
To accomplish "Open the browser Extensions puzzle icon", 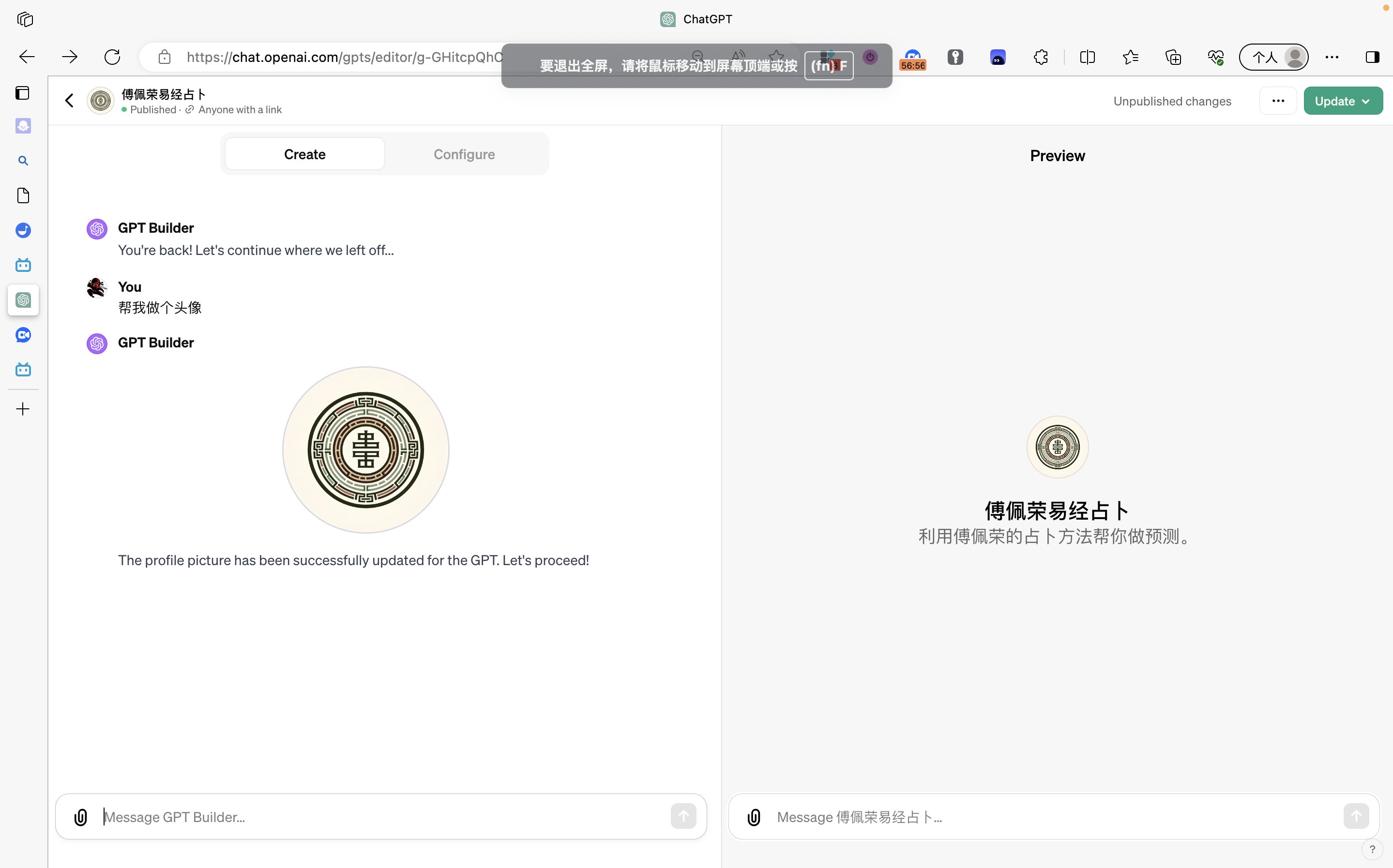I will (x=1041, y=57).
